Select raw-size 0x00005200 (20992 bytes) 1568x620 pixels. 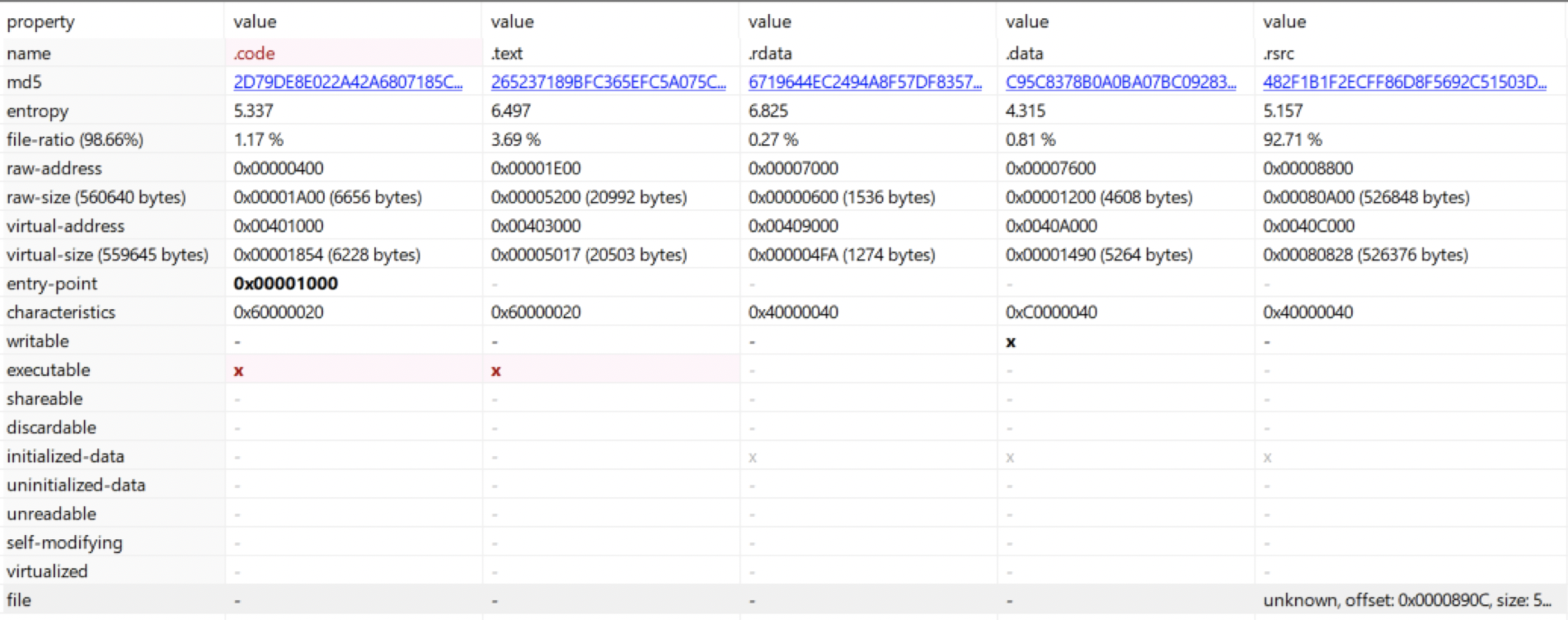(x=589, y=197)
